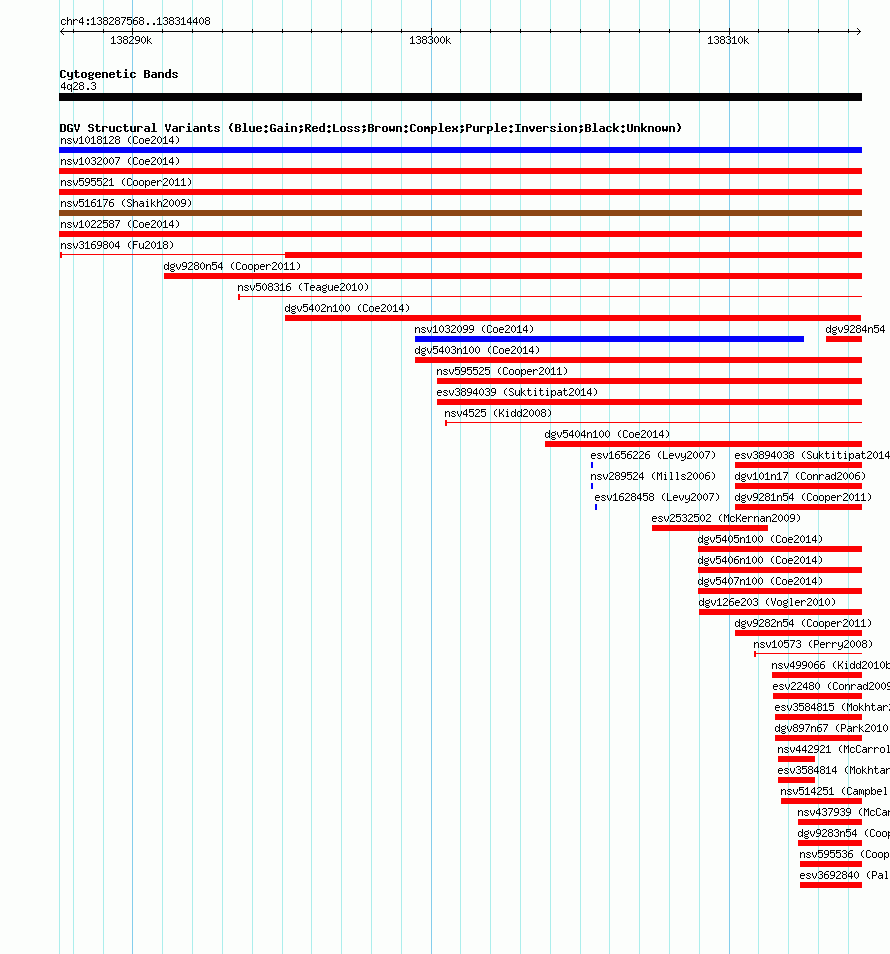Screen dimensions: 890x954
Task: Select nsv4525 (Kidd2008) label
Action: [498, 413]
